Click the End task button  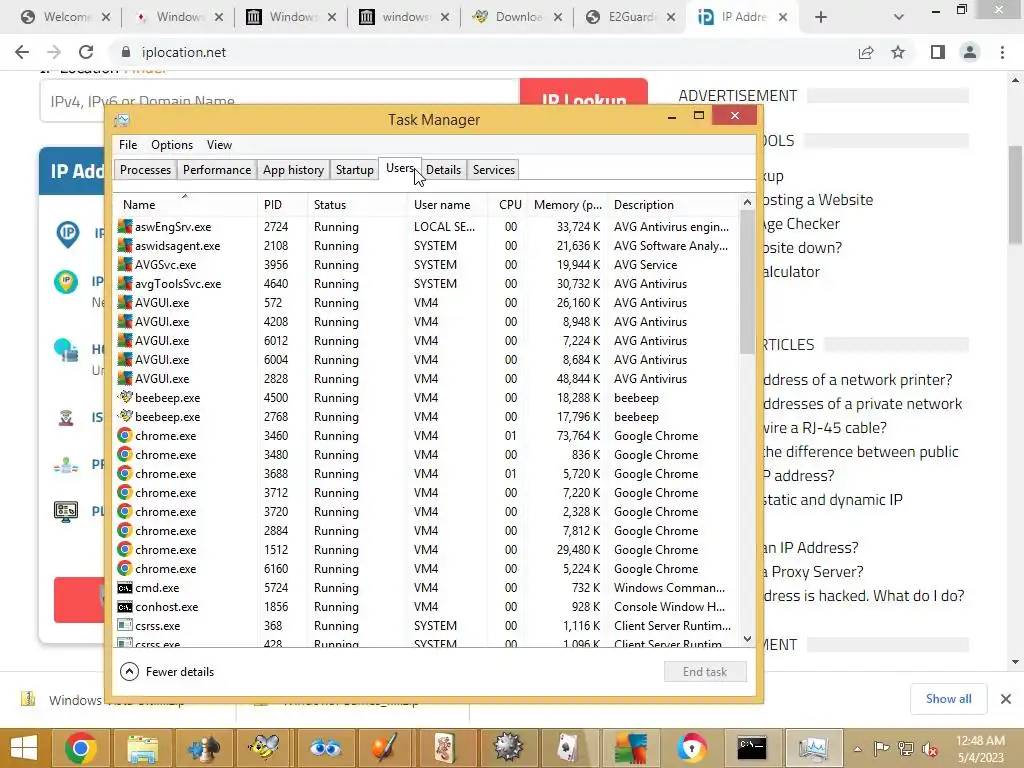tap(705, 671)
